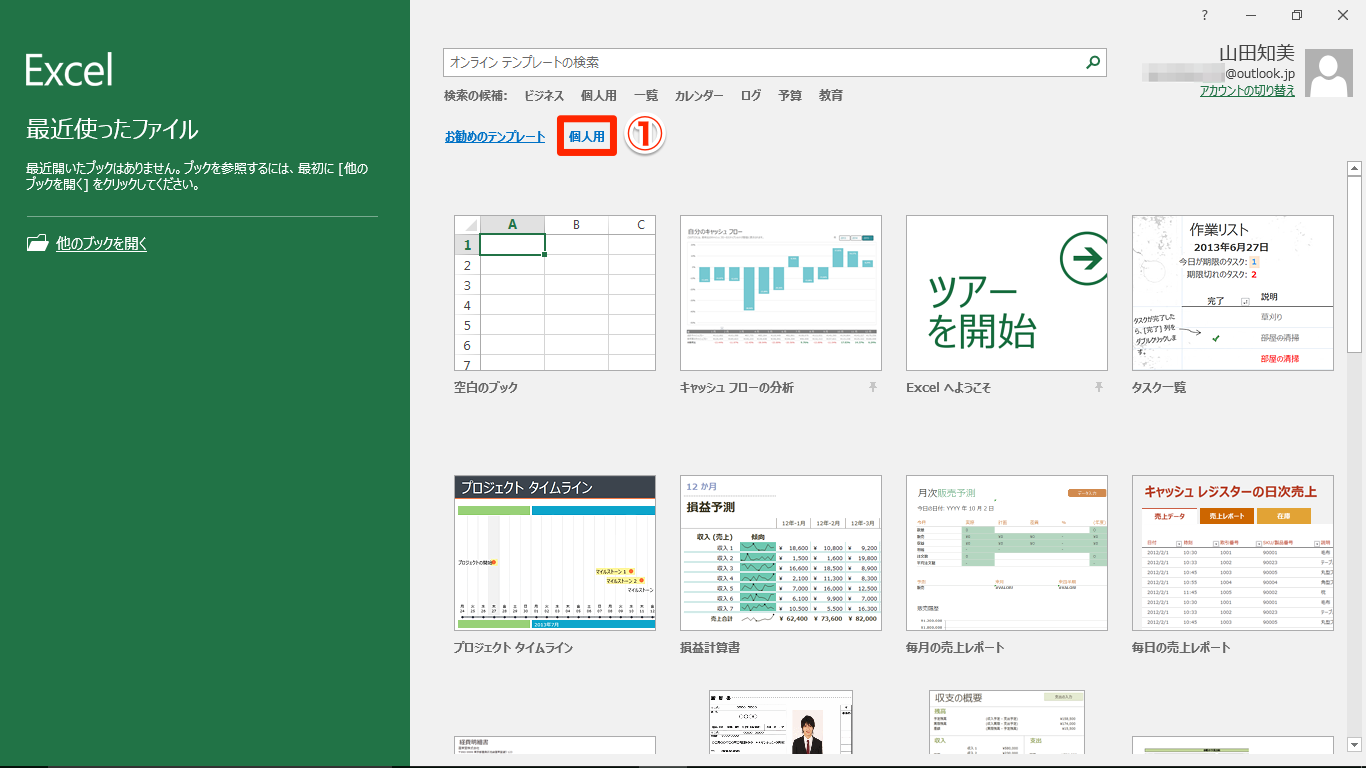The image size is (1366, 768).
Task: Search suggested term 一覧
Action: click(x=646, y=96)
